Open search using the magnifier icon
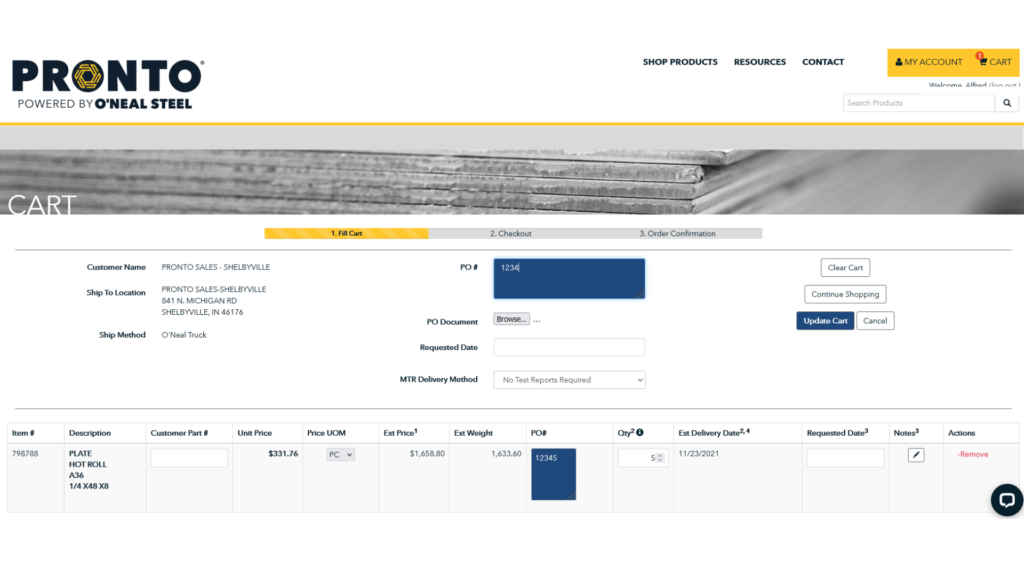Screen dimensions: 1024x576 click(x=1006, y=102)
